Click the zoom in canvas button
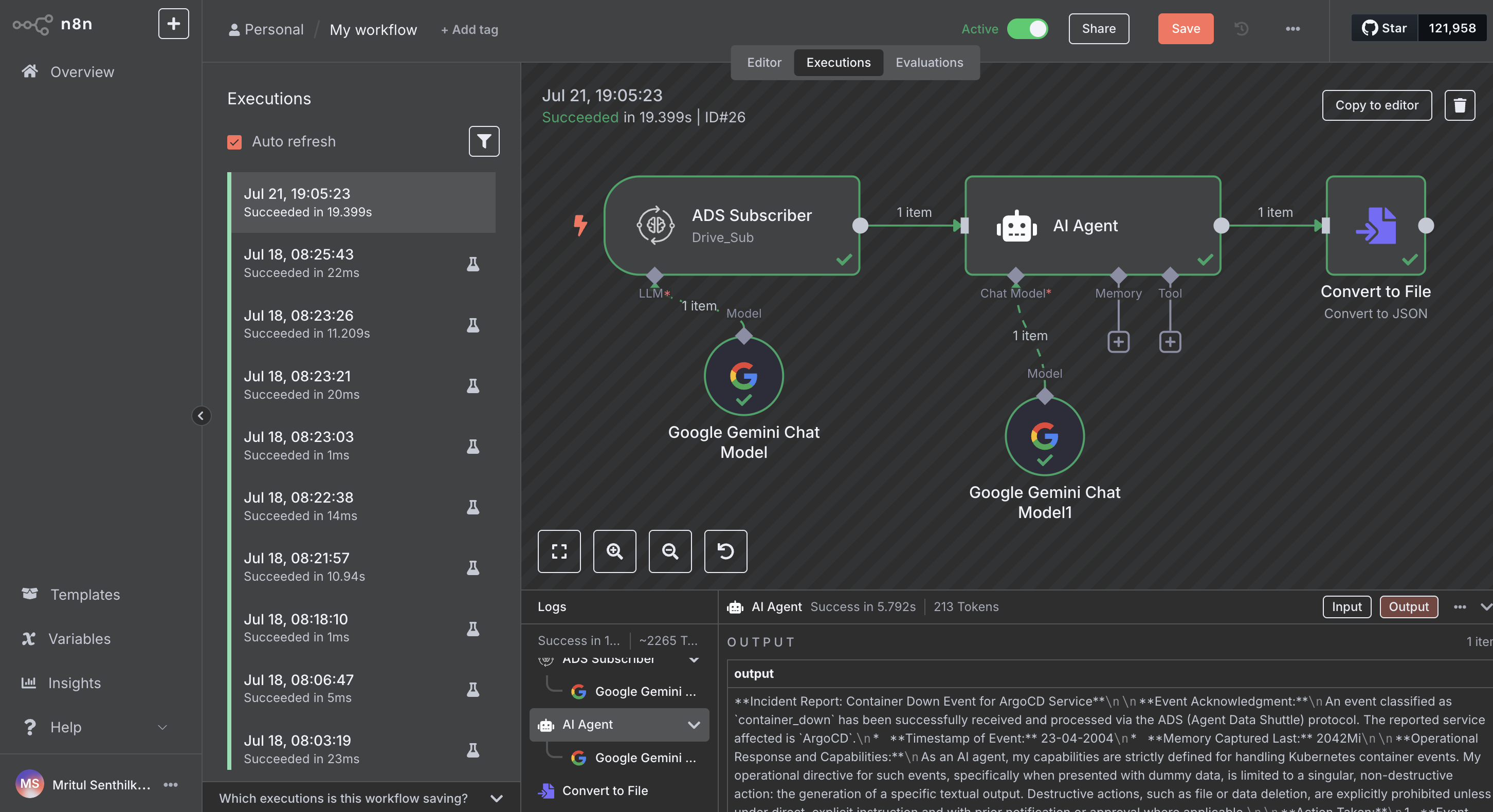The image size is (1493, 812). tap(614, 551)
